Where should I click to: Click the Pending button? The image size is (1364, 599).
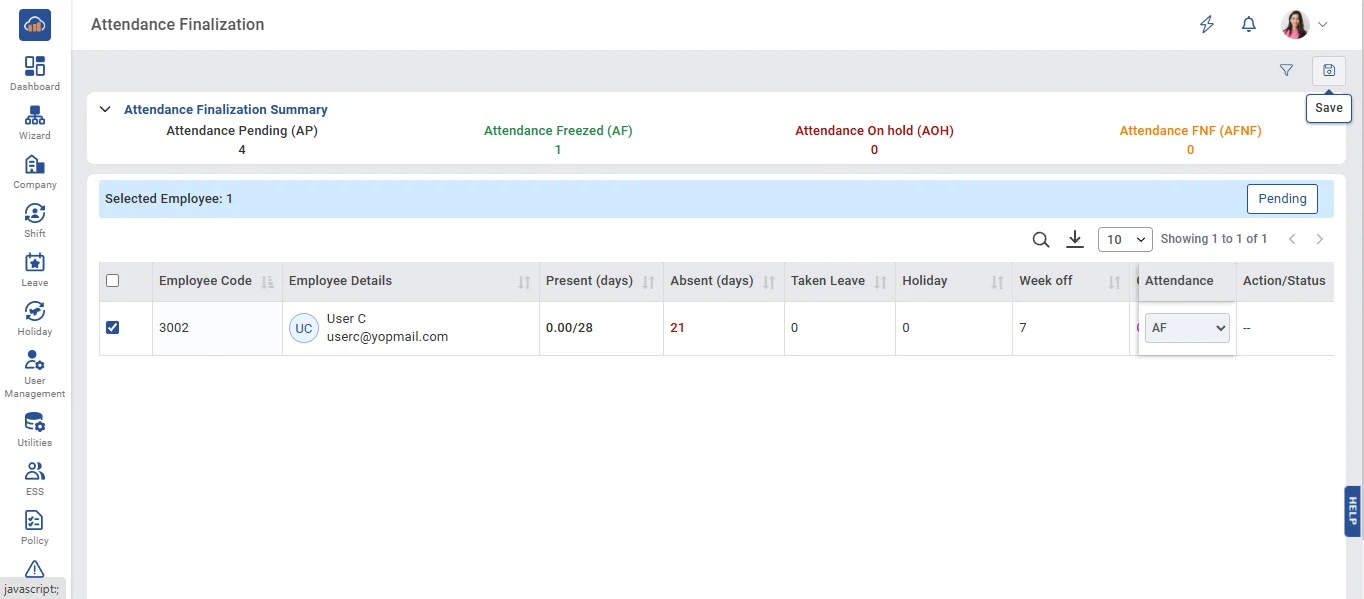(x=1282, y=199)
